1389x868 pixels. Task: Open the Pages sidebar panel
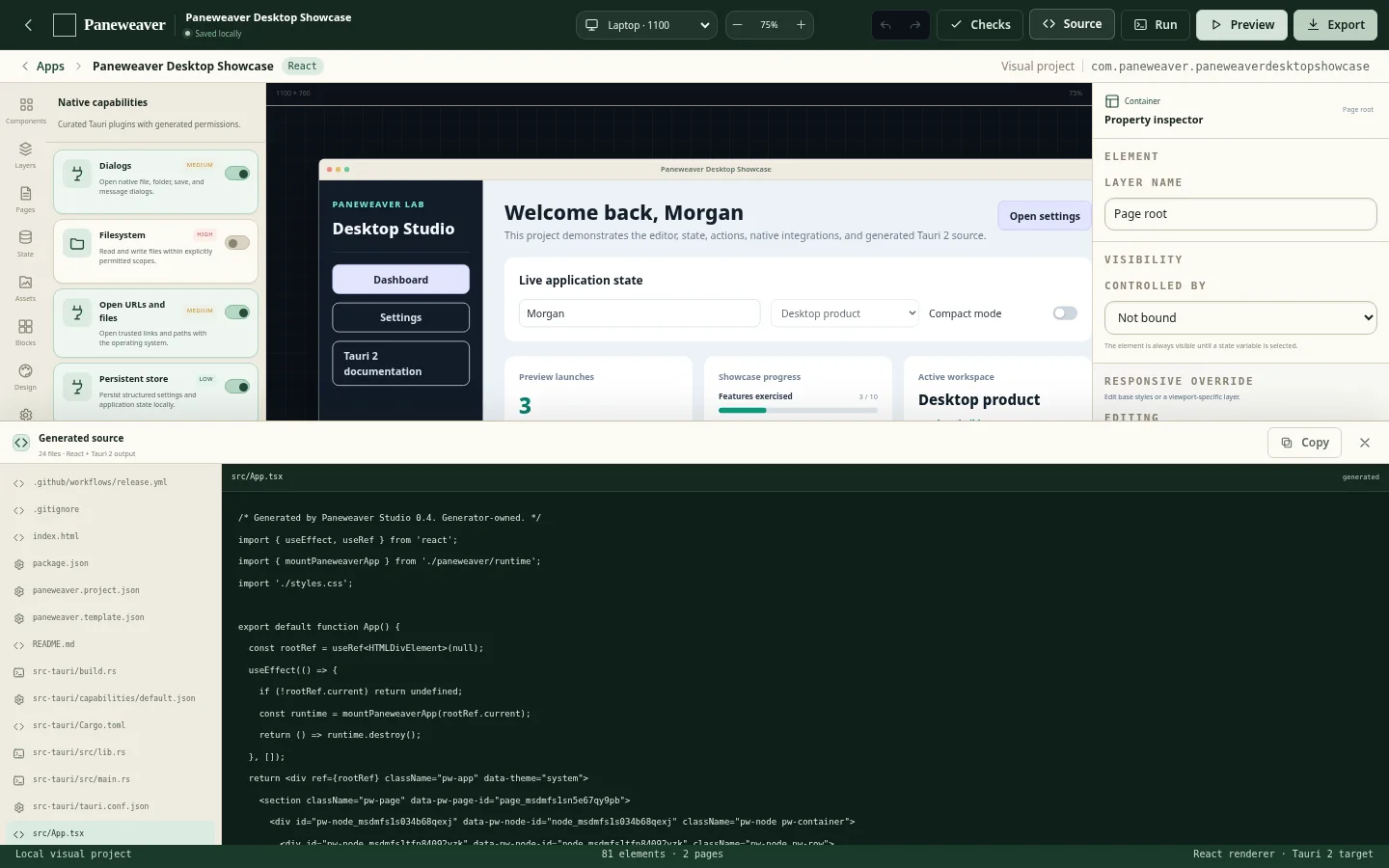click(26, 199)
